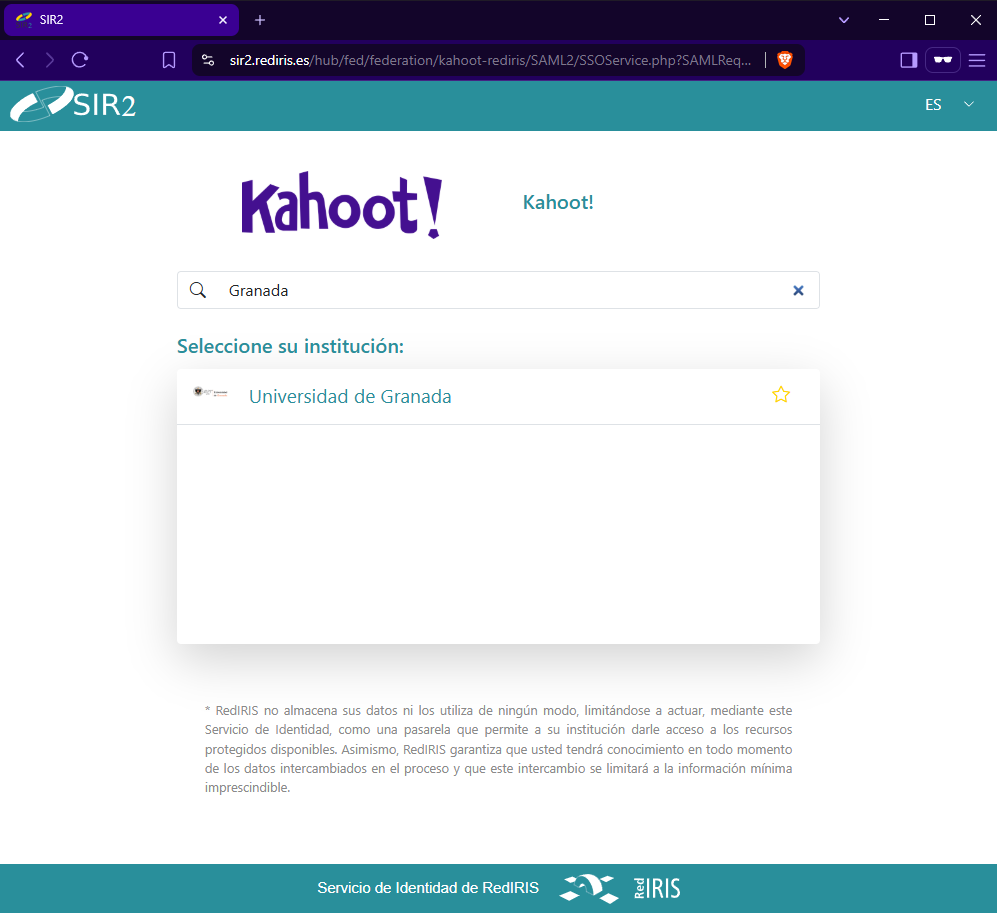Click the RedIRIS privacy disclaimer text
Screen dimensions: 997x913
(498, 748)
